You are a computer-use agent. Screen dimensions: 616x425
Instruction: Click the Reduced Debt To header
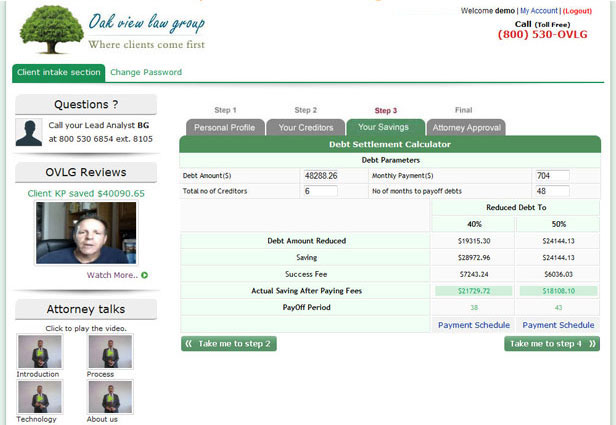[516, 207]
